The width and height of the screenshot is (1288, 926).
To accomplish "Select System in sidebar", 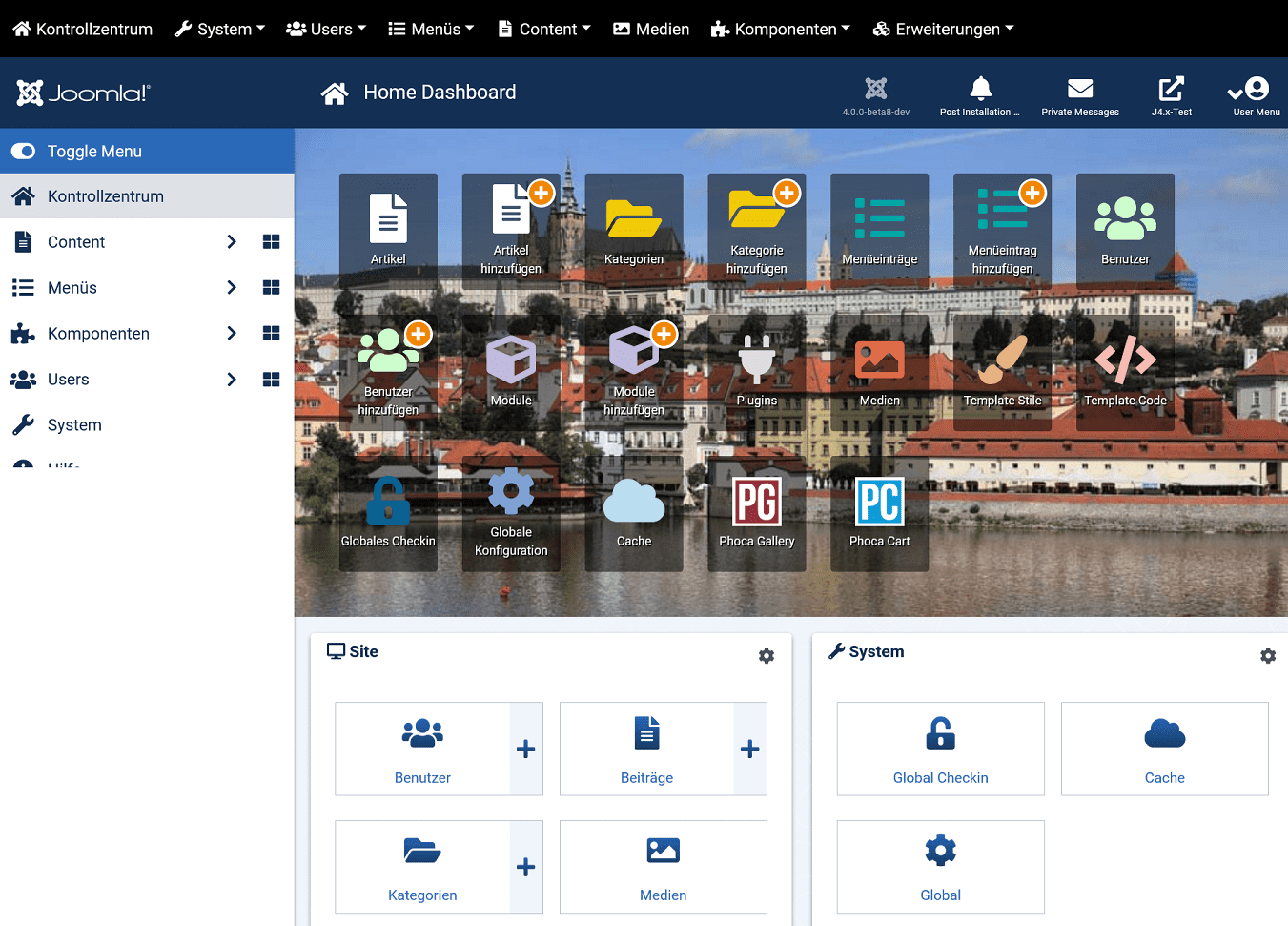I will tap(147, 425).
